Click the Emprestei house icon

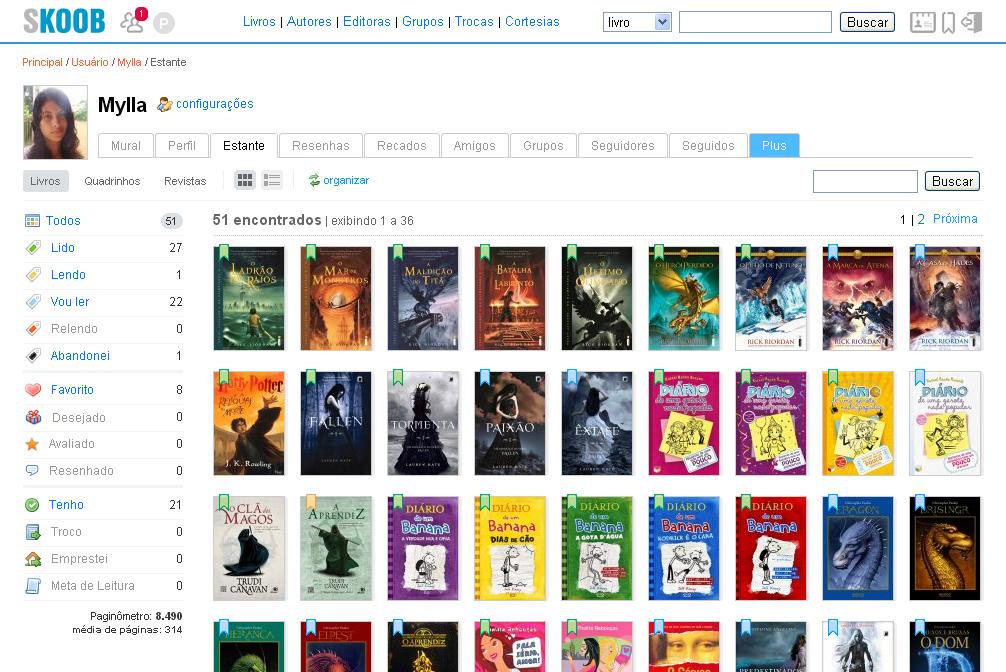[33, 559]
